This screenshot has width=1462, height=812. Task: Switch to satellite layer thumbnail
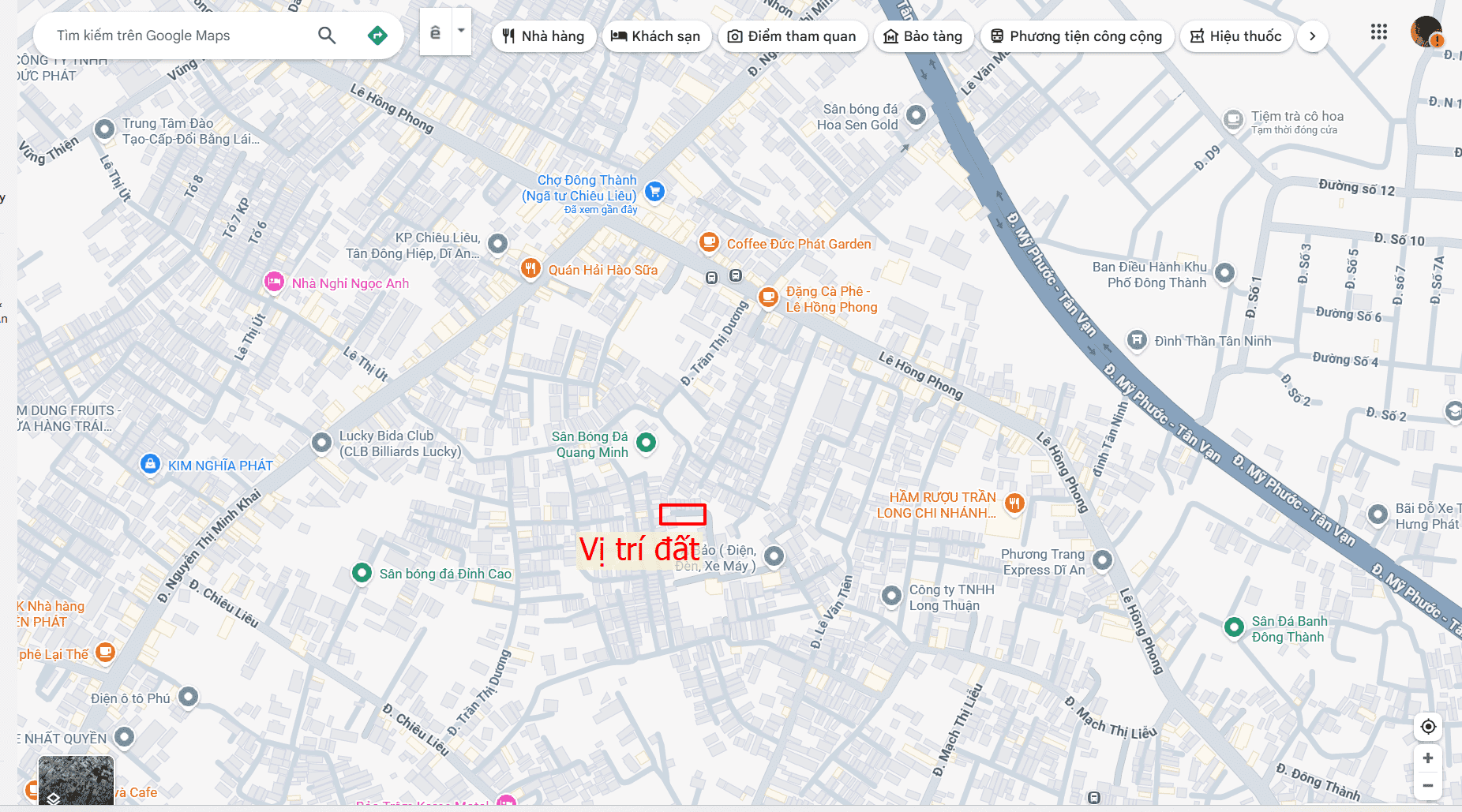tap(76, 781)
